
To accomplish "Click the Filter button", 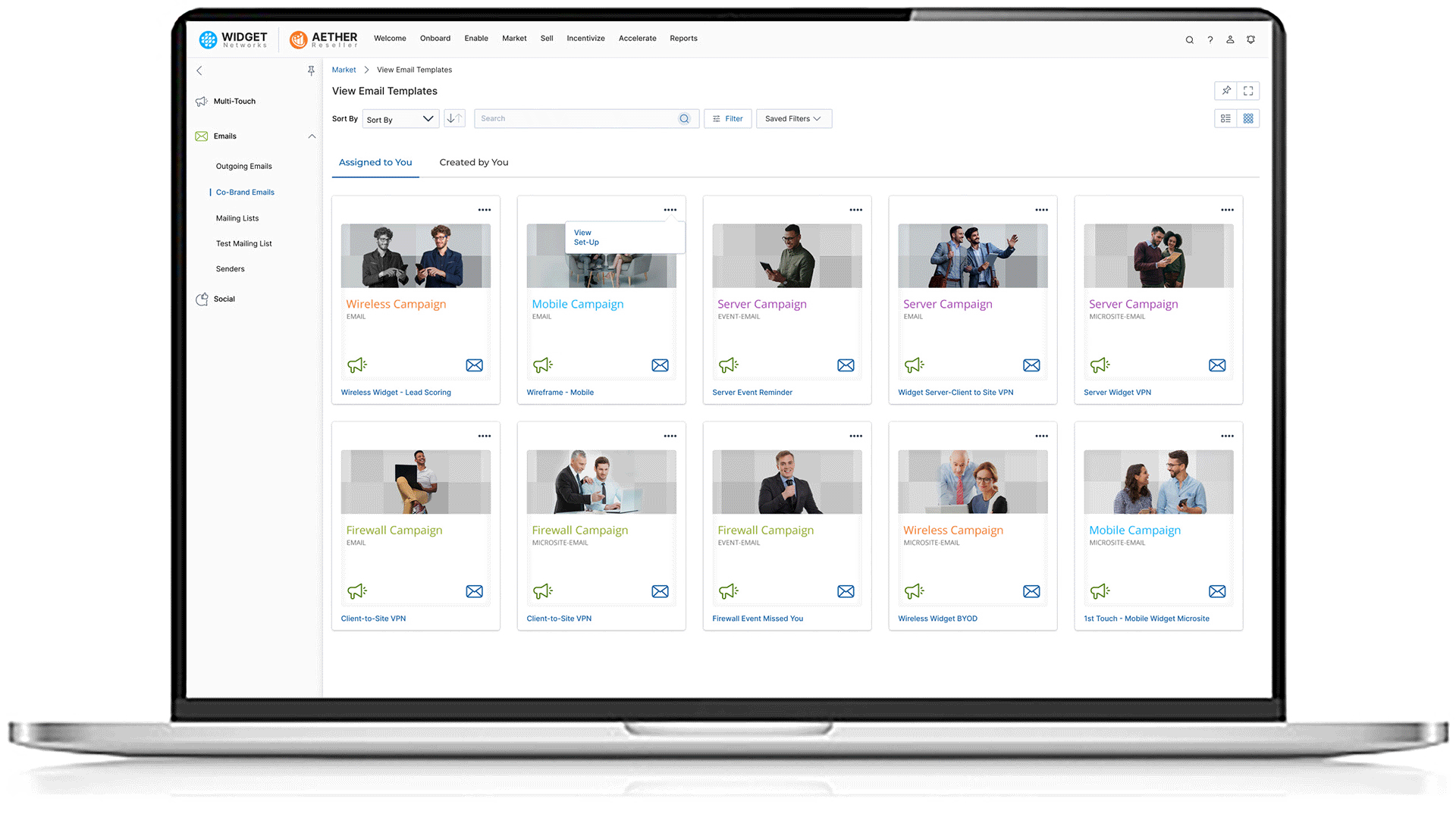I will 727,119.
